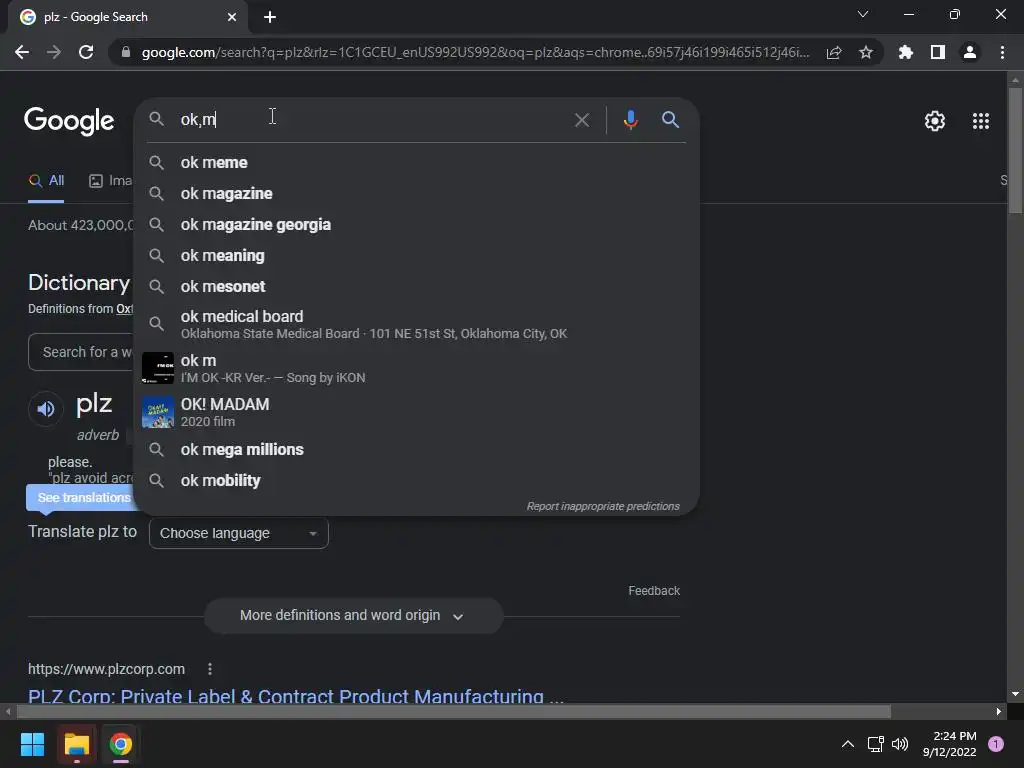Screen dimensions: 1024x768
Task: Click the 'Search for a word' field
Action: 81,352
